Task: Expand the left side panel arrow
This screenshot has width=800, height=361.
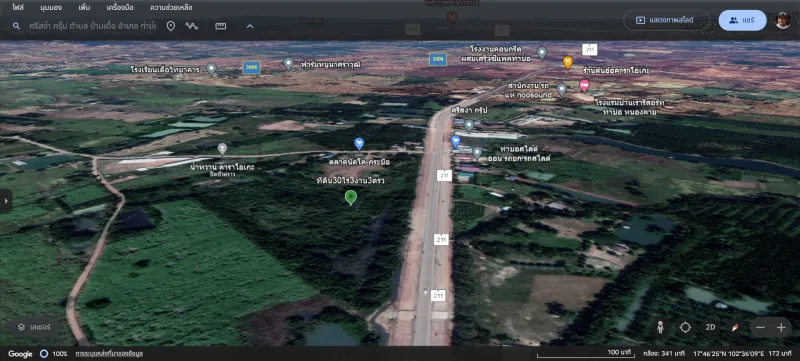Action: (x=5, y=201)
